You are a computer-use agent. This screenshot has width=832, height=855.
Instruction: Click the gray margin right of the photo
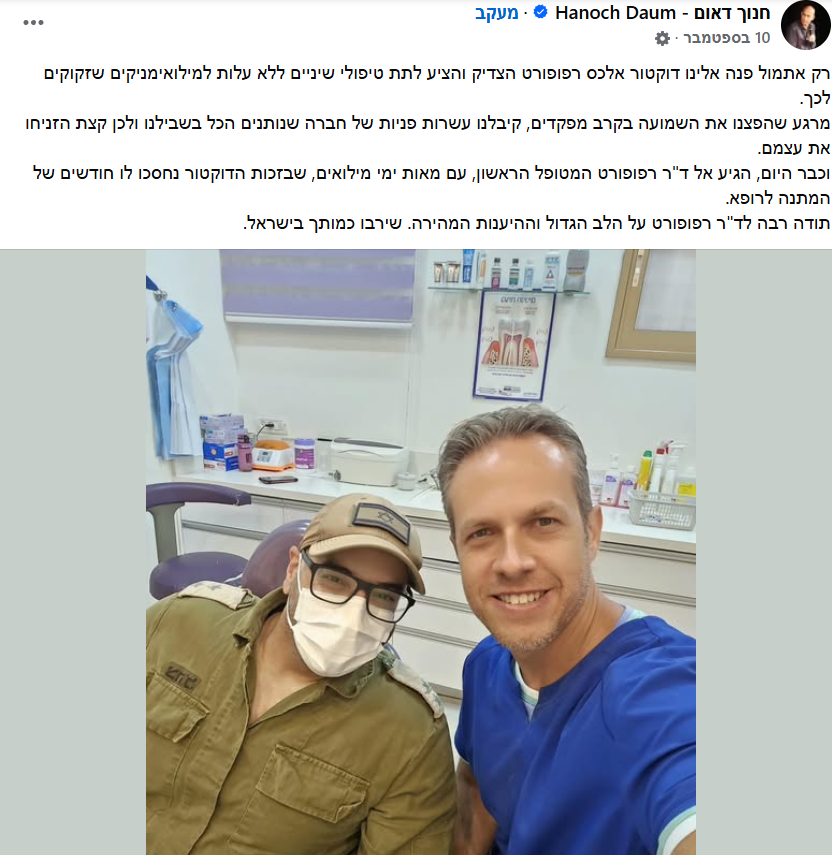click(x=763, y=552)
